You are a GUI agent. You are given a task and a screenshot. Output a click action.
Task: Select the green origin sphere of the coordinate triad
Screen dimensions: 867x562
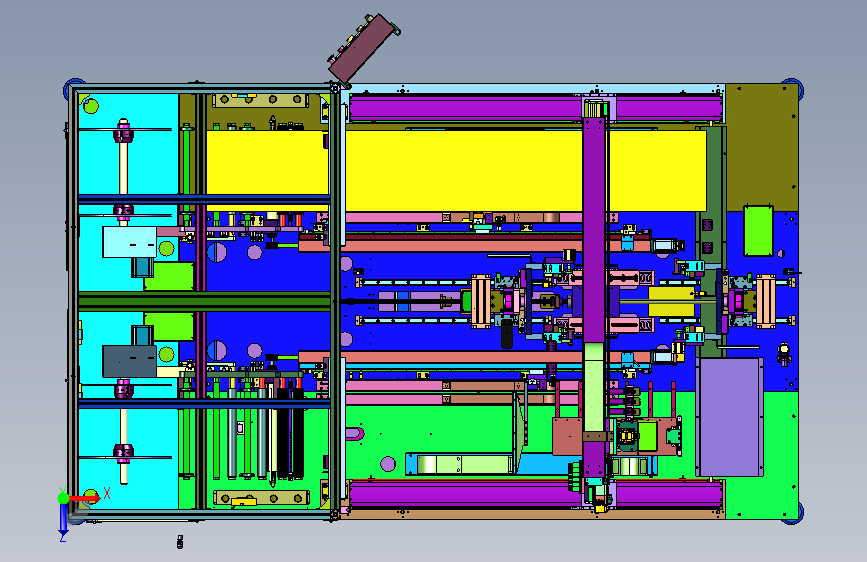coord(64,498)
